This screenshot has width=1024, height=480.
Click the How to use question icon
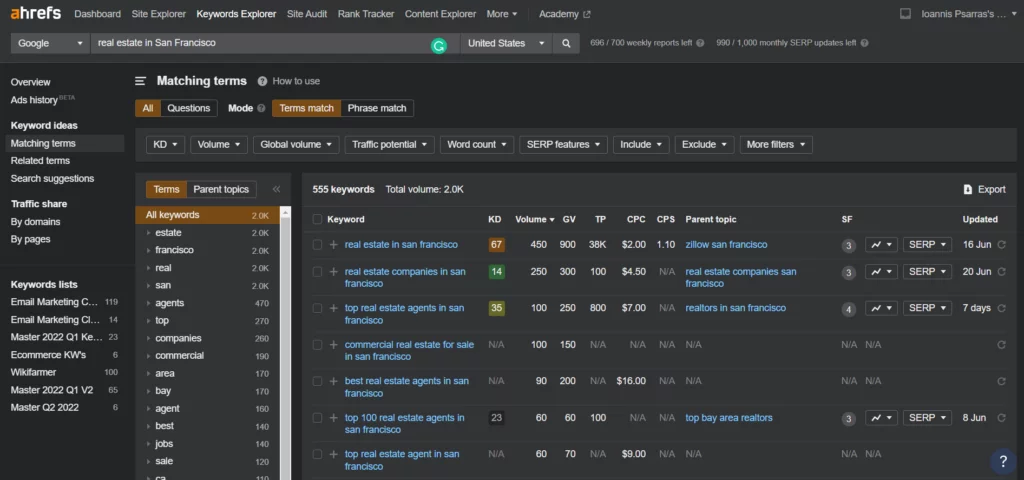pos(263,81)
